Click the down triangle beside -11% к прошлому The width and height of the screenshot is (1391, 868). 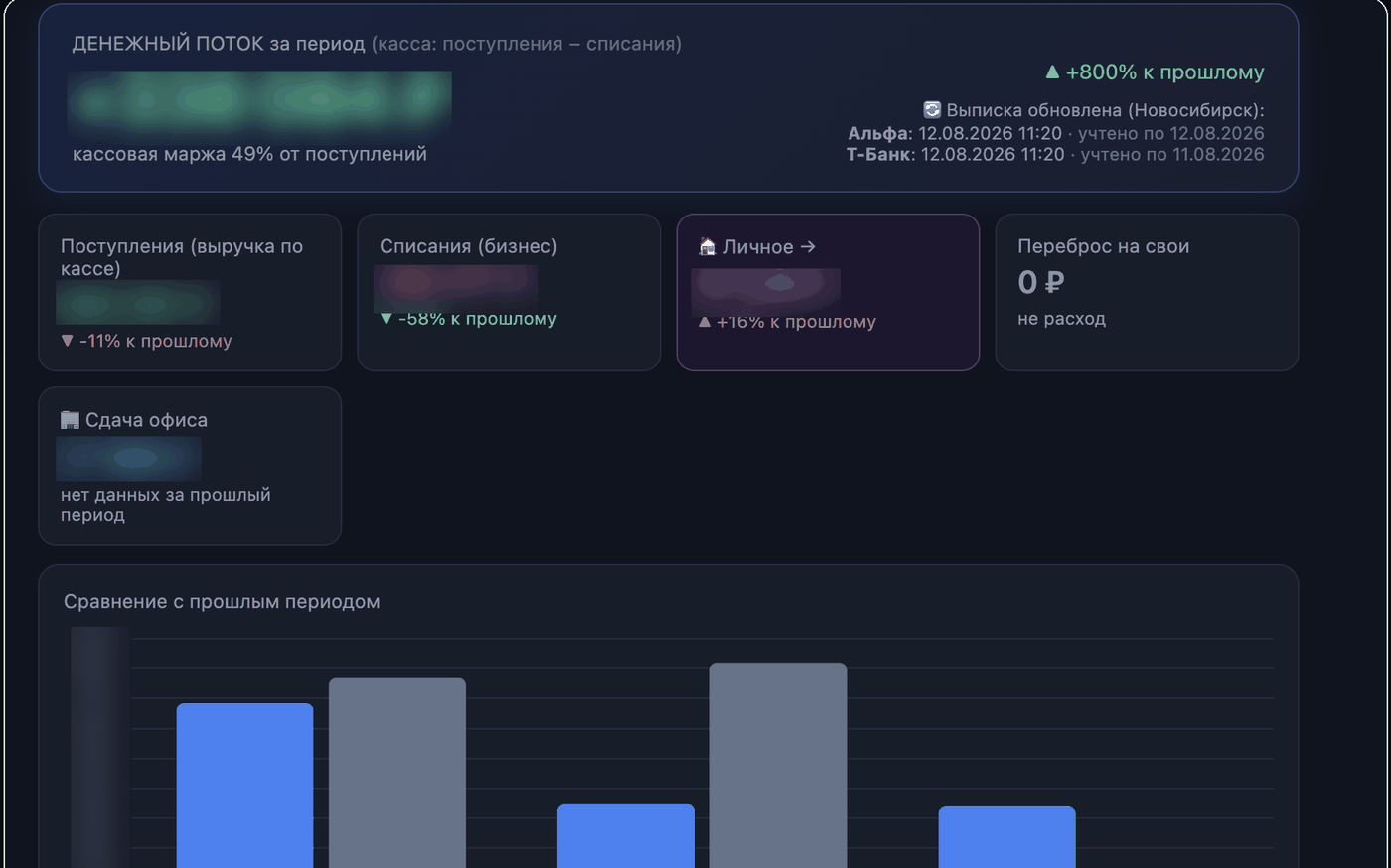[x=67, y=341]
